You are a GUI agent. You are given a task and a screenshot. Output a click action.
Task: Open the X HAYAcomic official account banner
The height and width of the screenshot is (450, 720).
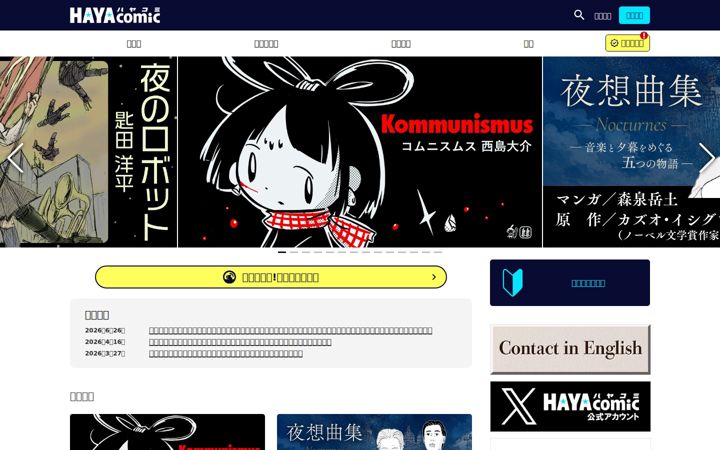(x=570, y=406)
